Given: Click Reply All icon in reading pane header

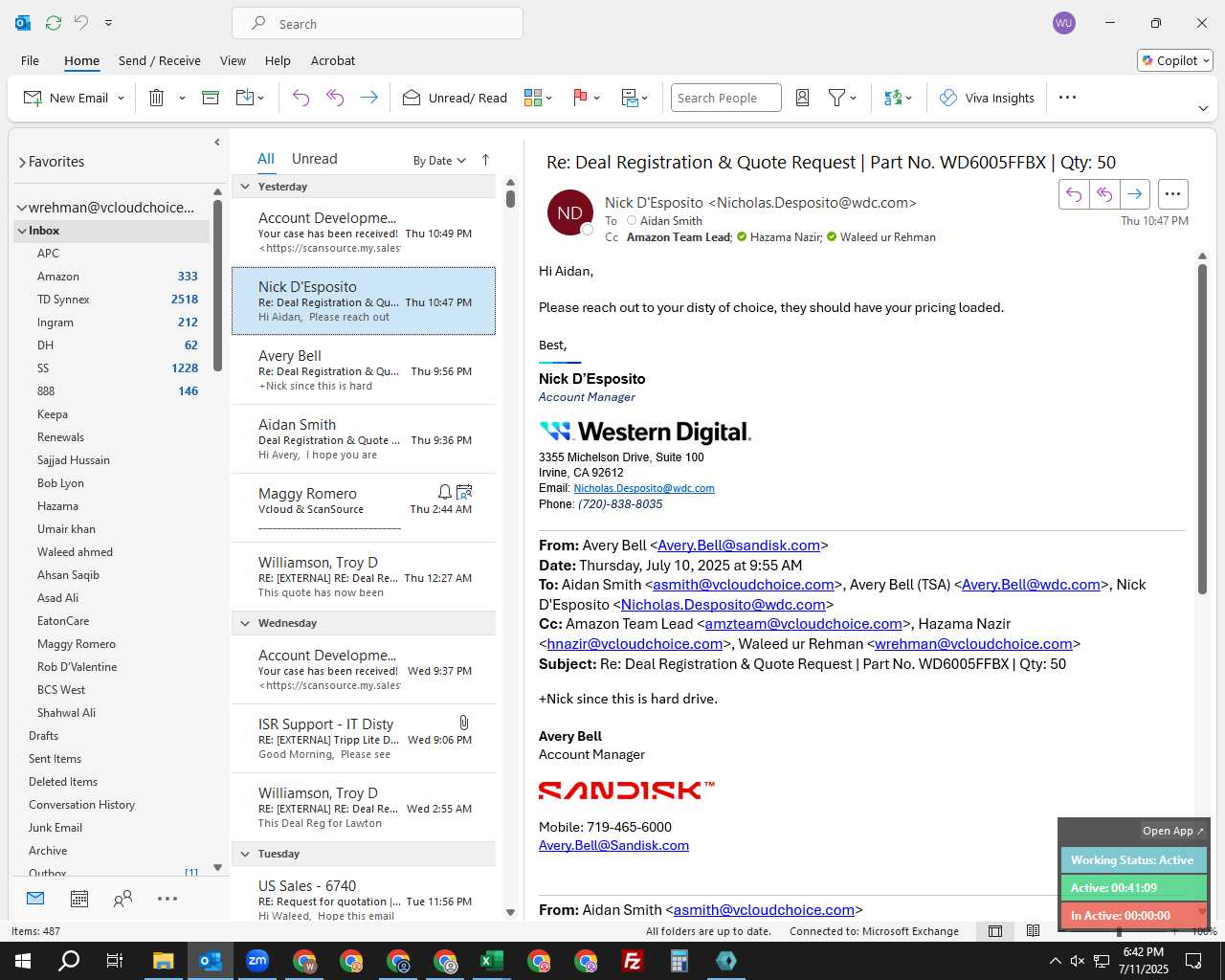Looking at the screenshot, I should 1104,194.
